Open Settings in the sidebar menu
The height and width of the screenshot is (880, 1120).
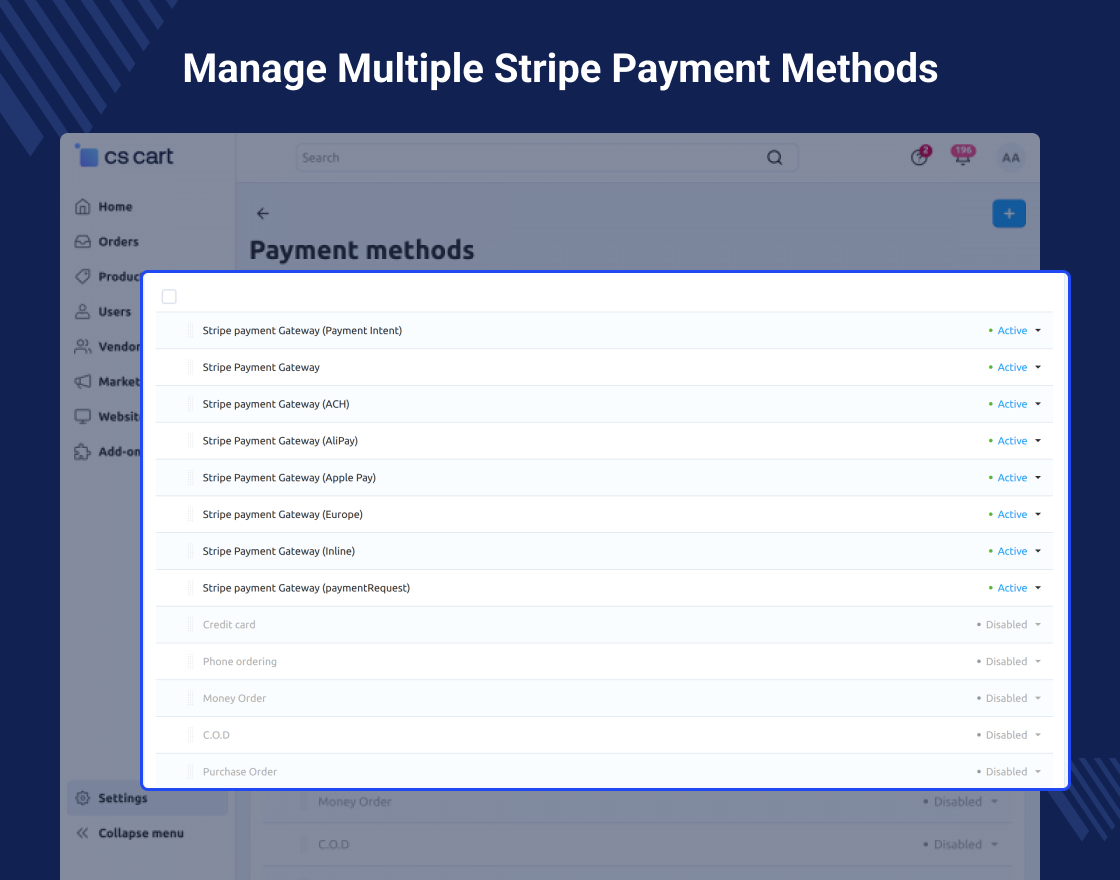(123, 798)
